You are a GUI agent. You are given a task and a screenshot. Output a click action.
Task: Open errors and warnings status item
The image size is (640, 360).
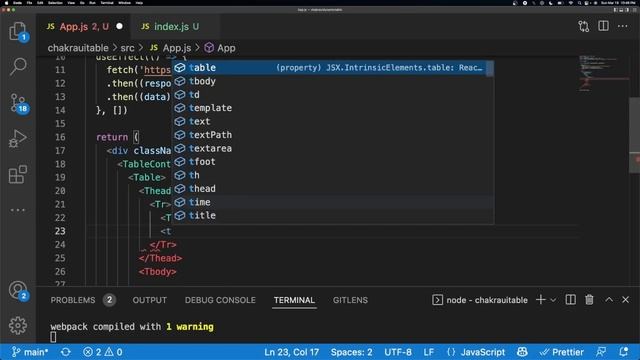coord(102,352)
